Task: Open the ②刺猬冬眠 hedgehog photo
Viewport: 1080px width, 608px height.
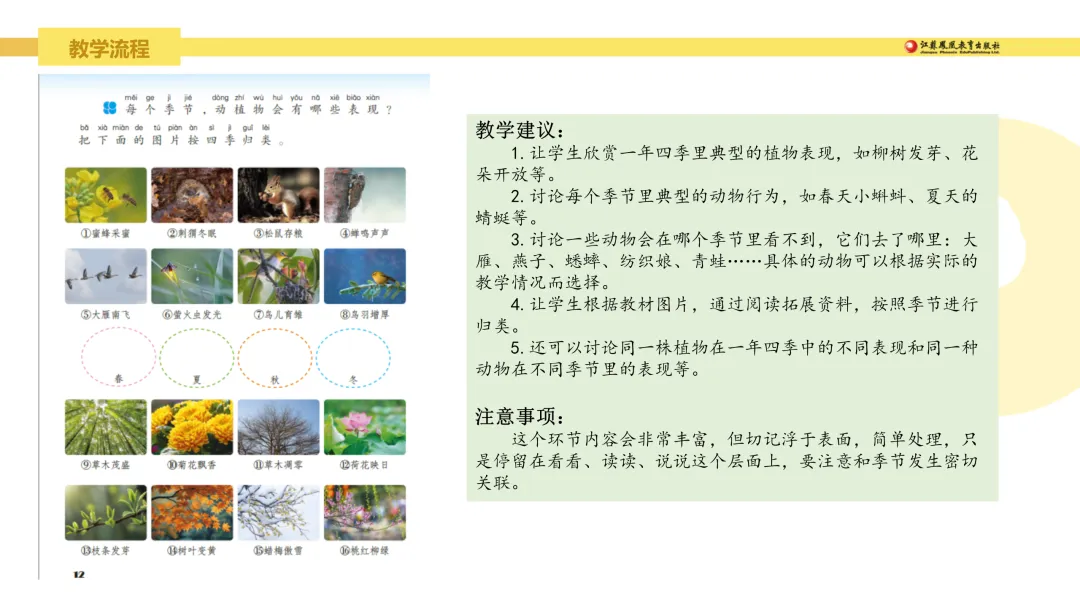Action: tap(192, 195)
